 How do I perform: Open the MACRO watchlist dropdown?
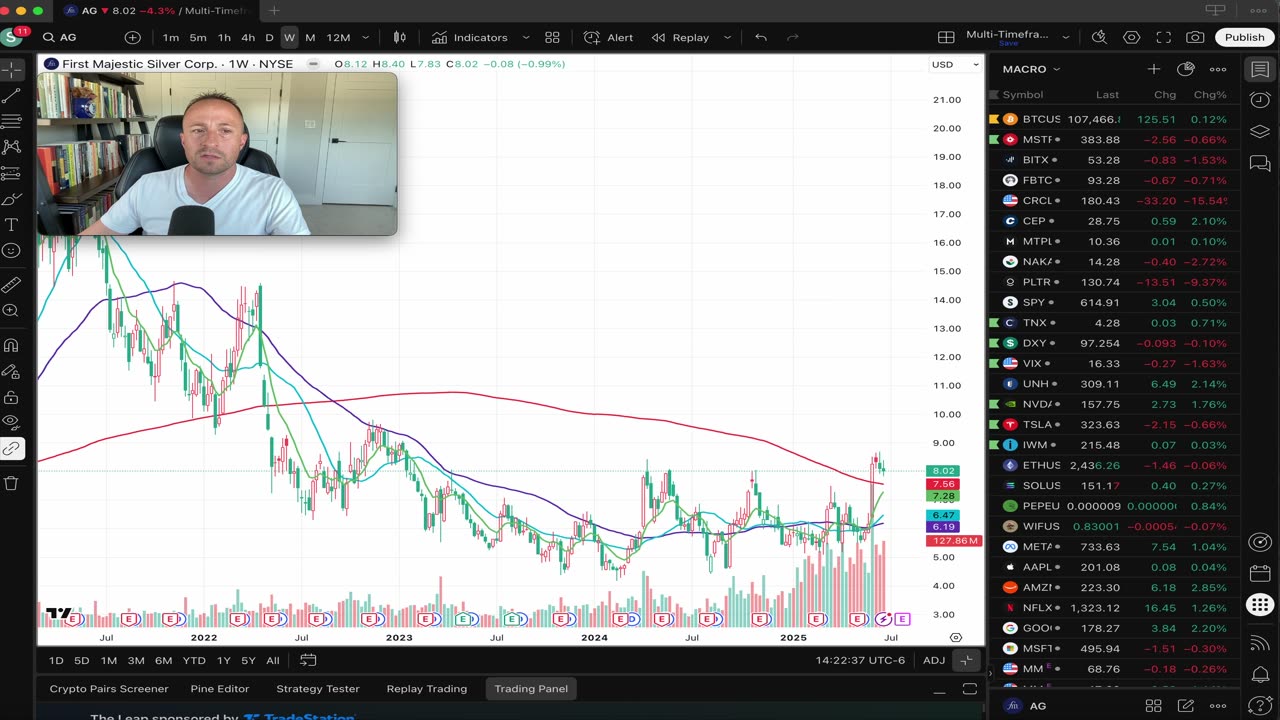pyautogui.click(x=1031, y=69)
